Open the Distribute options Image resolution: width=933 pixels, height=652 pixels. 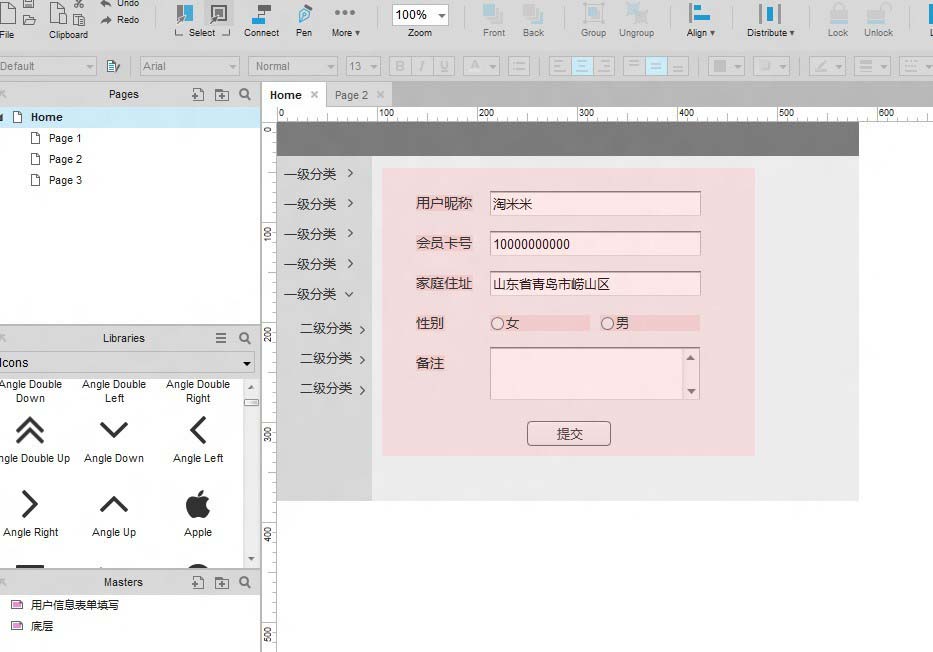[770, 21]
